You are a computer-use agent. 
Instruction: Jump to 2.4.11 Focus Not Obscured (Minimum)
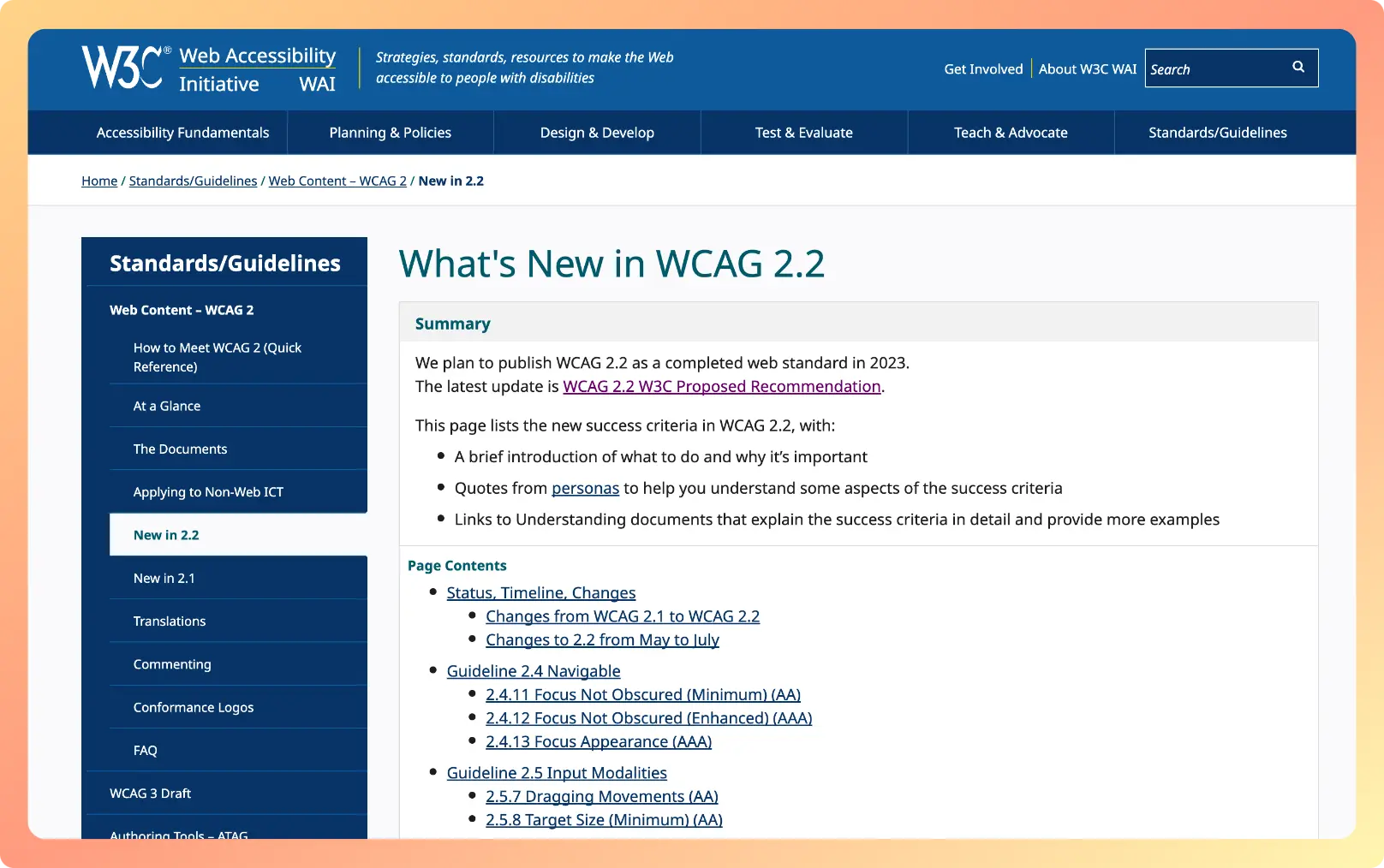(x=642, y=695)
